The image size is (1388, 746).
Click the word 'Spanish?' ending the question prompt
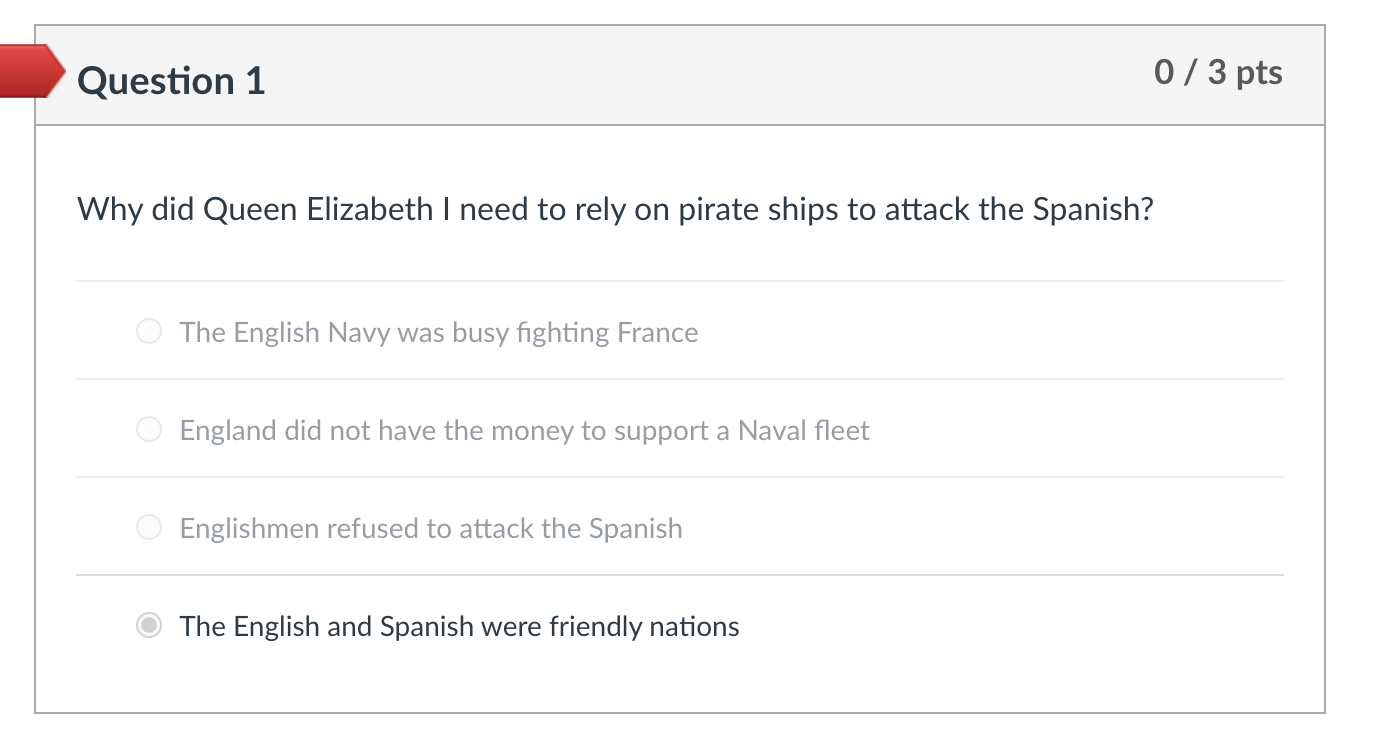(1093, 209)
